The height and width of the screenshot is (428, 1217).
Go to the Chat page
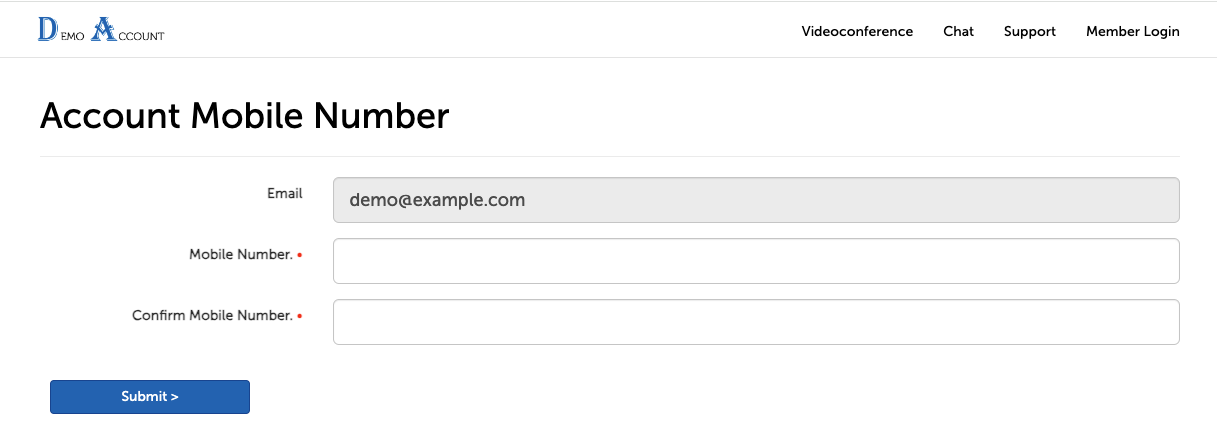click(x=958, y=31)
